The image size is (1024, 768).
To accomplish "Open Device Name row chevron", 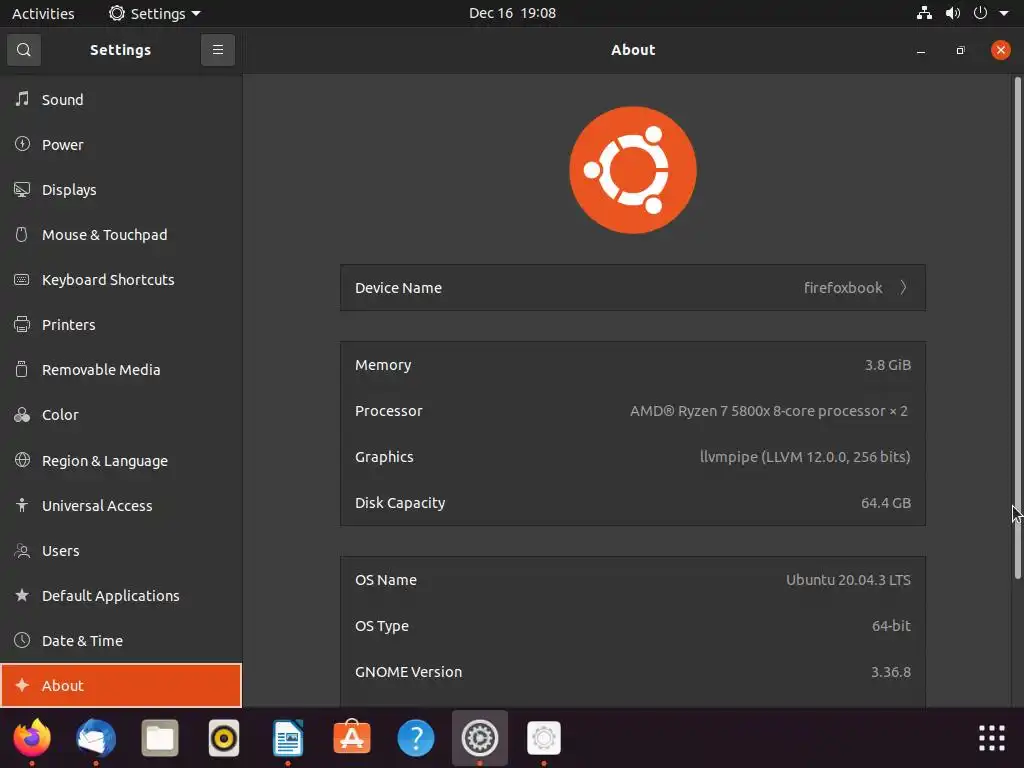I will (903, 287).
